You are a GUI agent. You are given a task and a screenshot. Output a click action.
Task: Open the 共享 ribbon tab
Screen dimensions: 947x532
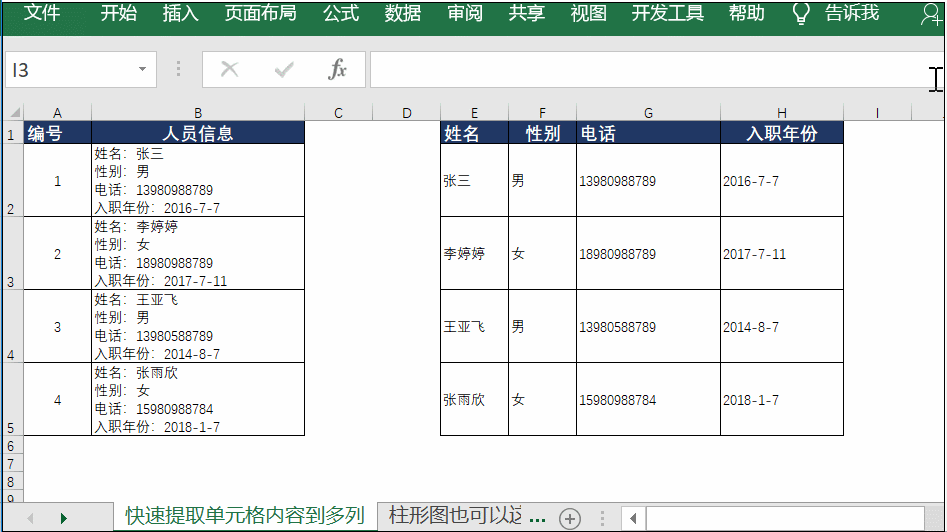[527, 13]
